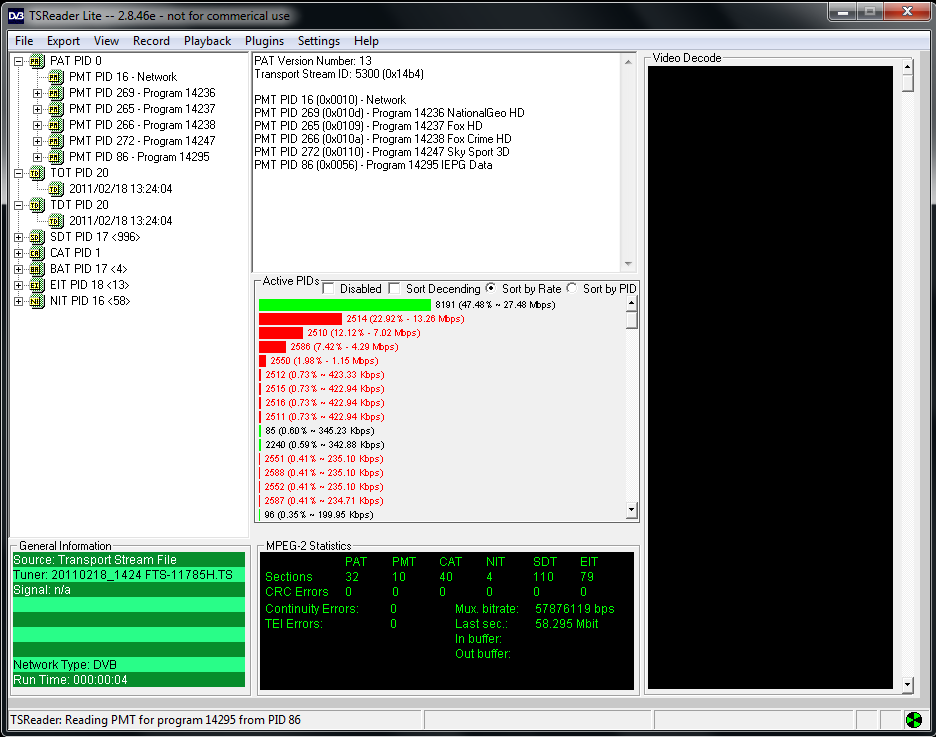Select the Sort by PID radio button
Screen dimensions: 936x737
572,288
